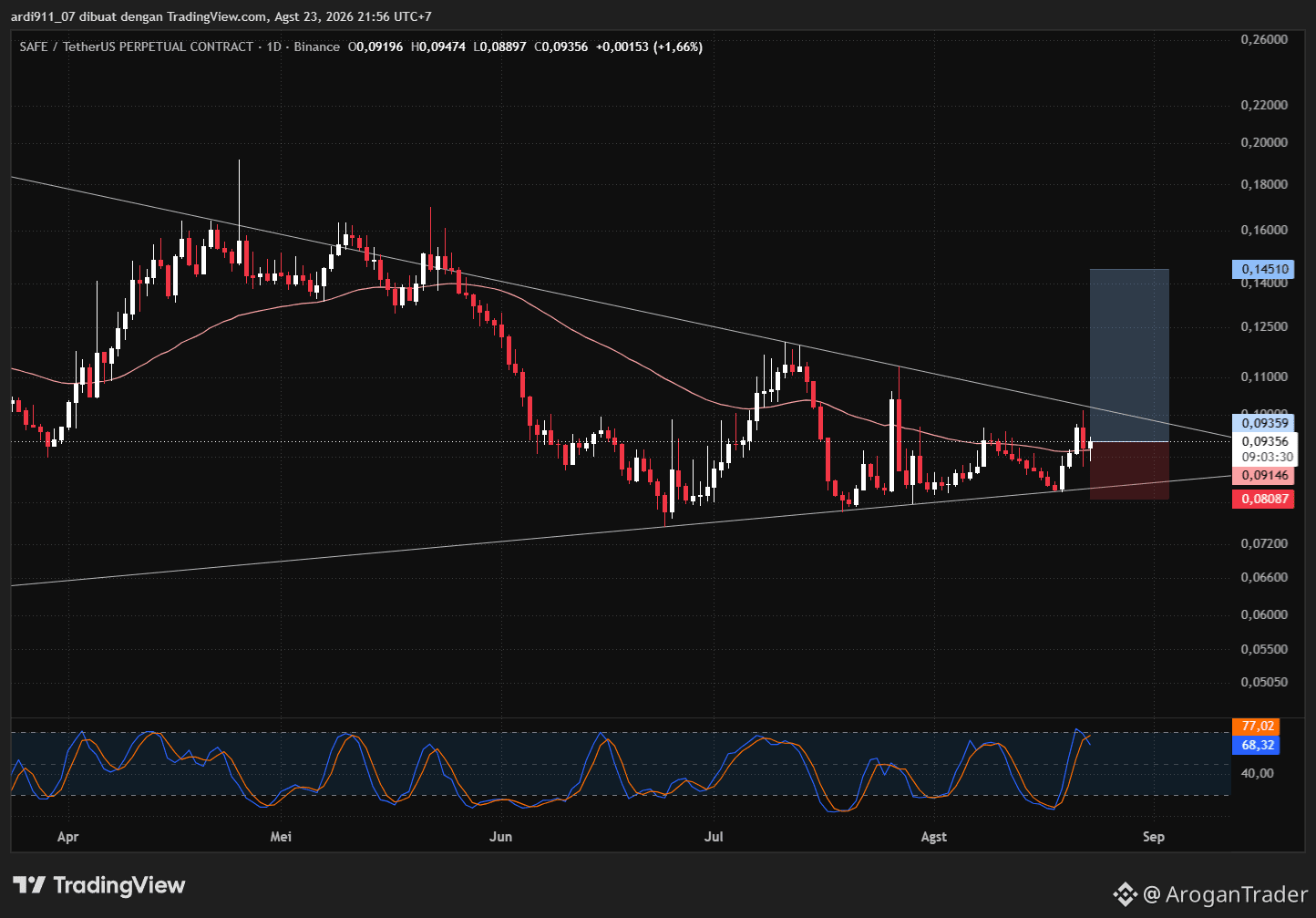Click the Jun label on the time axis
The width and height of the screenshot is (1316, 918).
pos(500,837)
